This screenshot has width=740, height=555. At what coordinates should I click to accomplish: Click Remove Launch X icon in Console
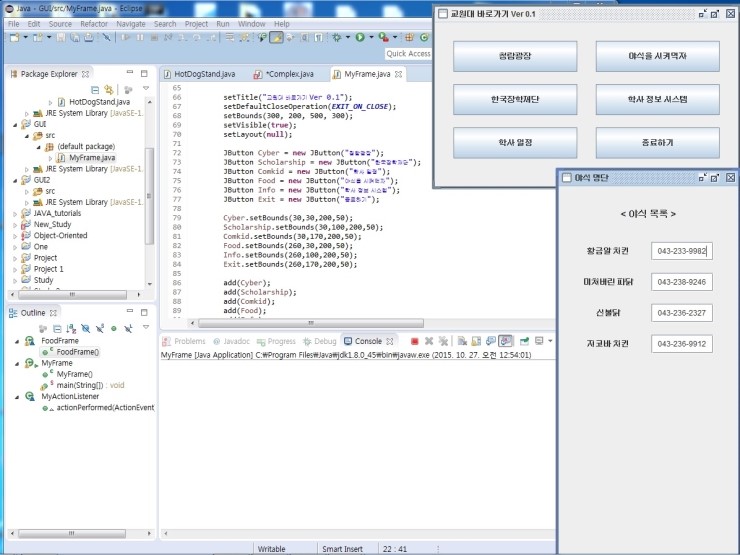(x=429, y=341)
